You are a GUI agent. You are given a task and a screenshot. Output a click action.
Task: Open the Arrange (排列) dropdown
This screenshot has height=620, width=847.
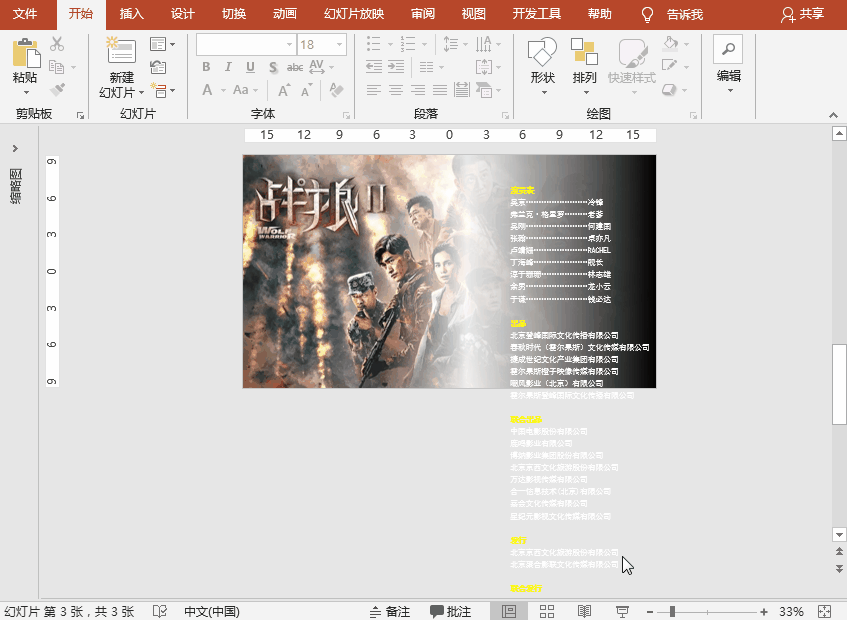[584, 65]
